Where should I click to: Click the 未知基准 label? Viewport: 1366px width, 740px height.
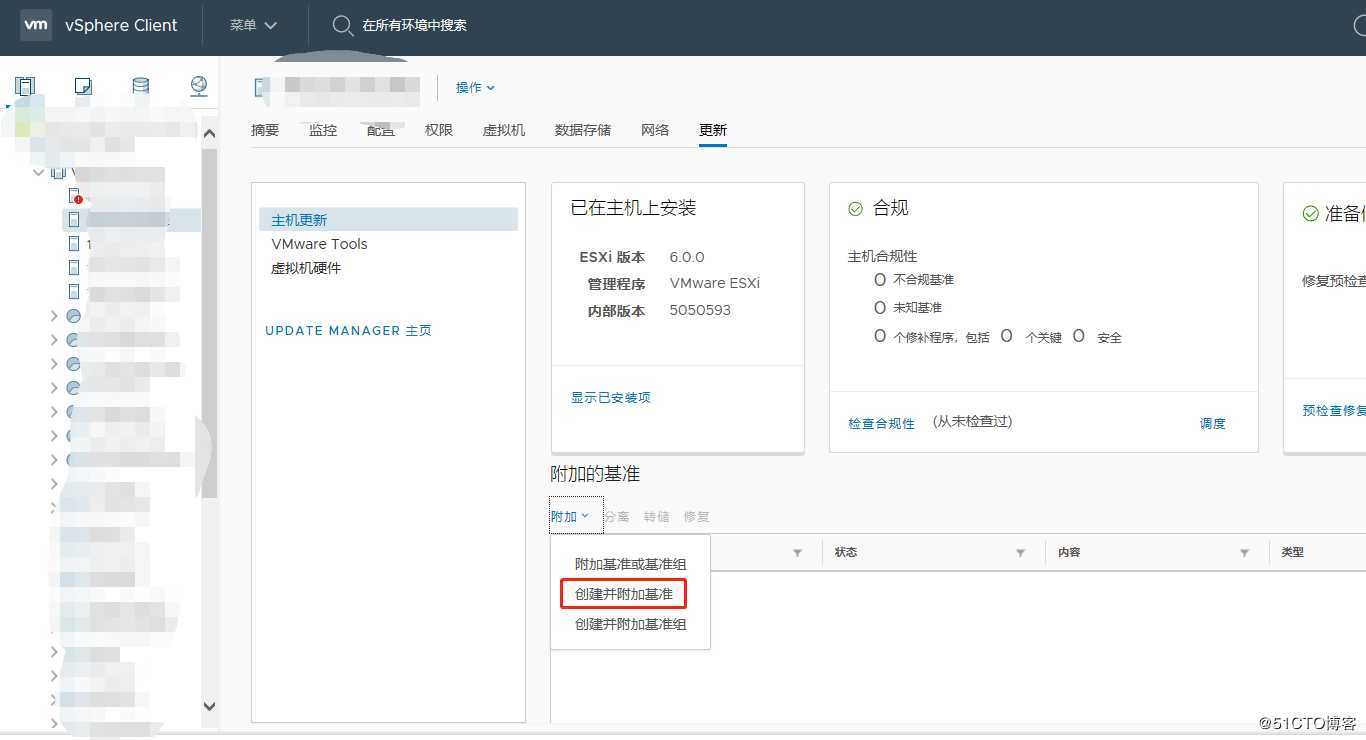coord(918,308)
